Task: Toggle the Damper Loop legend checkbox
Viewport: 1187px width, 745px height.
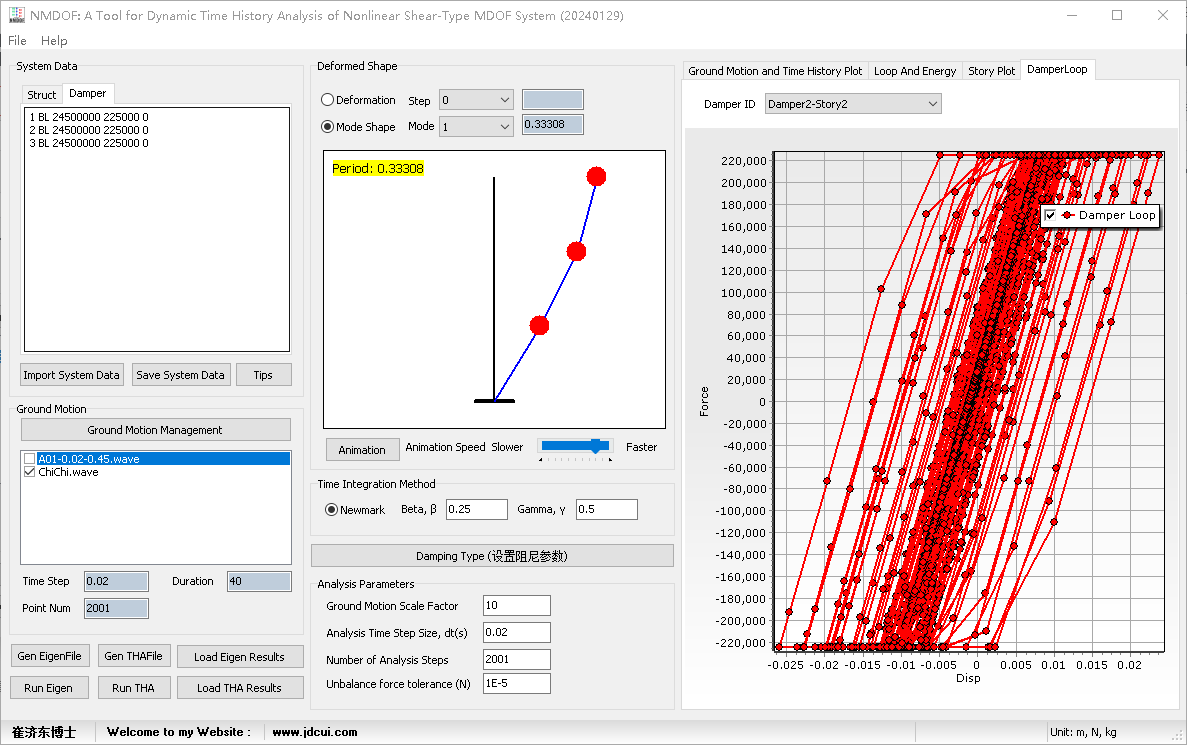Action: 1050,216
